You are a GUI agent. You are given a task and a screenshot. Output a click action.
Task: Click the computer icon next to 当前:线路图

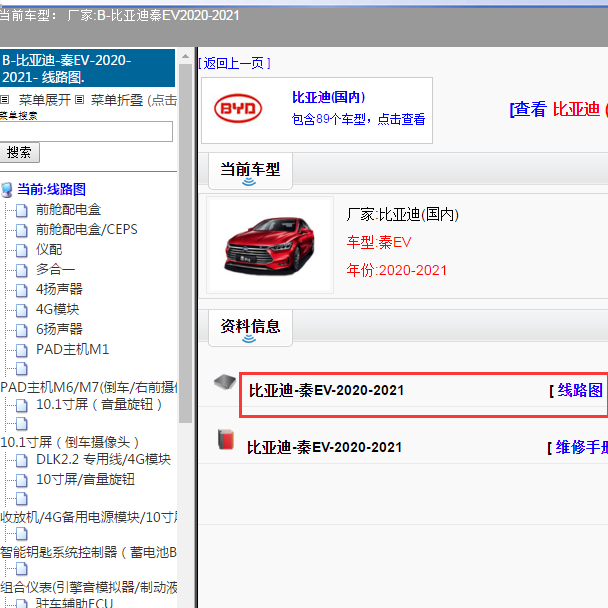(x=7, y=190)
